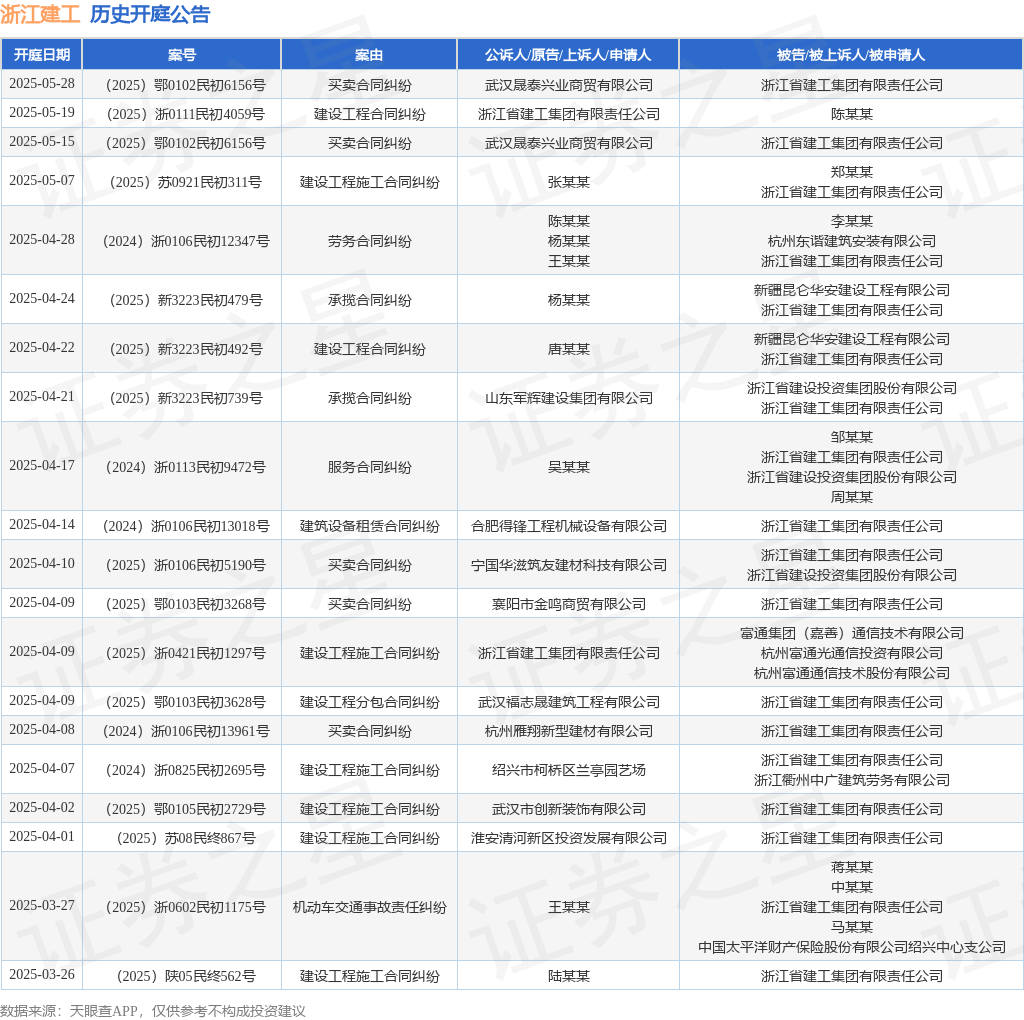Click the 公诉人/原告/上诉人/申请人 column header
Viewport: 1024px width, 1020px height.
[x=568, y=55]
